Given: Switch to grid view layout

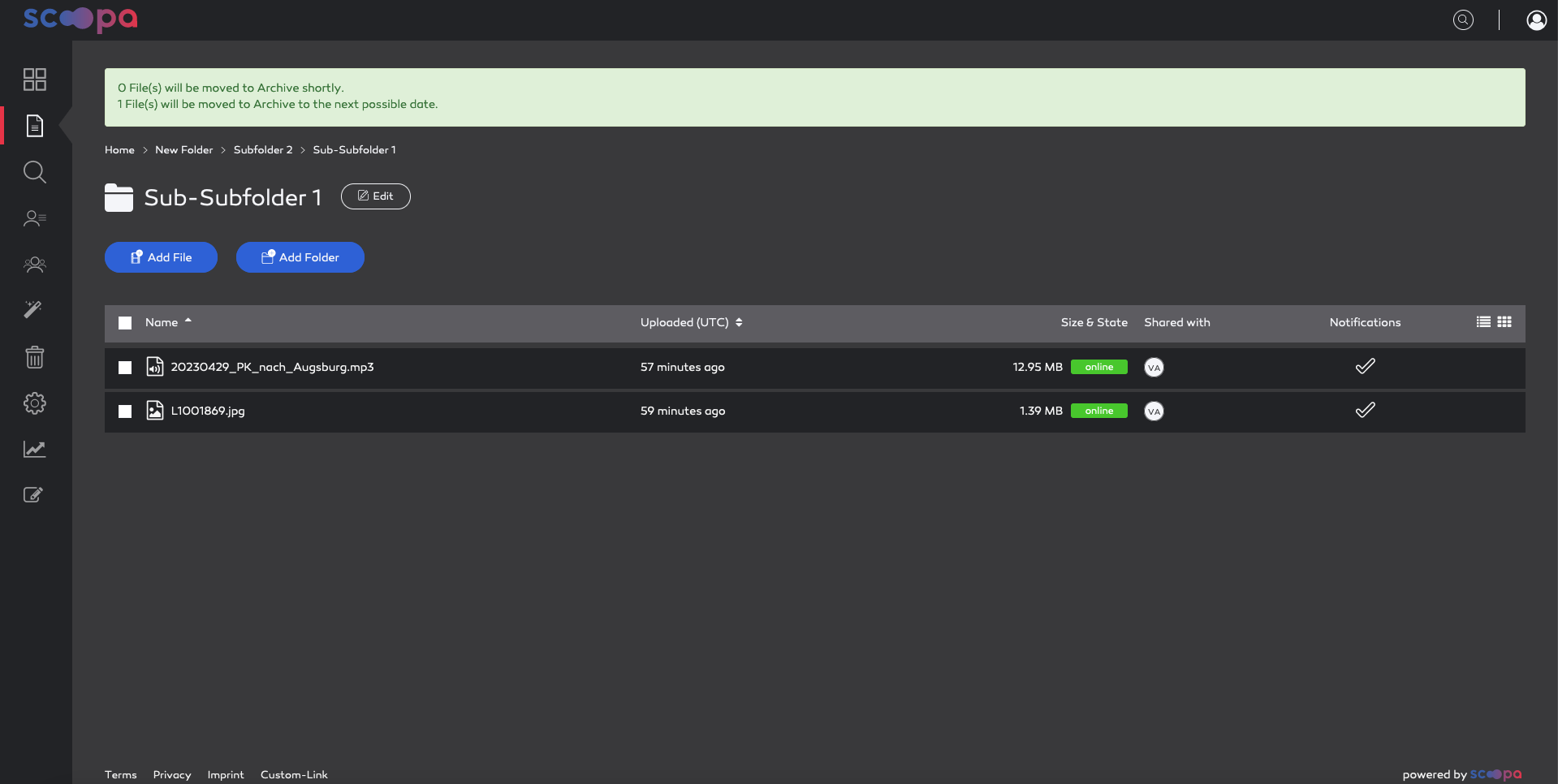Looking at the screenshot, I should (x=1504, y=322).
